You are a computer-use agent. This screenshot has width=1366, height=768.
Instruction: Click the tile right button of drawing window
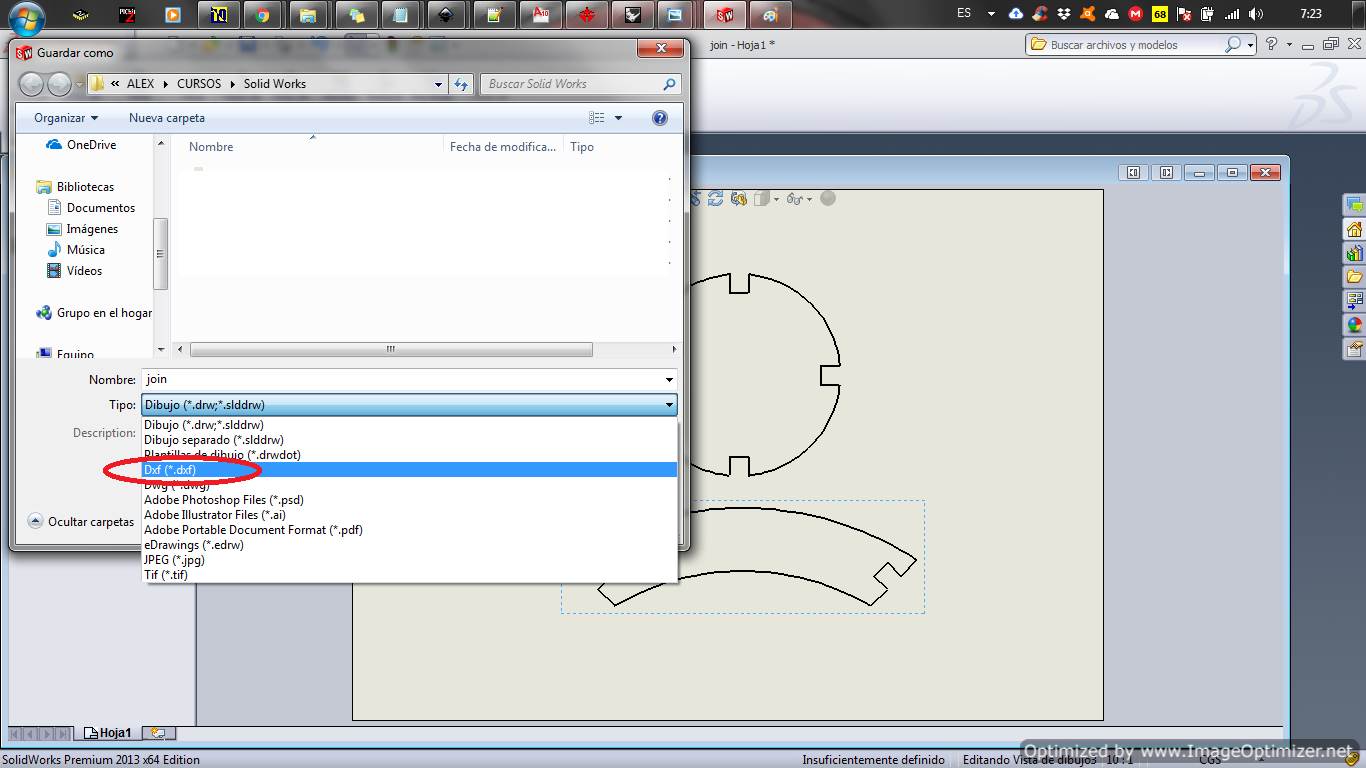click(x=1166, y=172)
